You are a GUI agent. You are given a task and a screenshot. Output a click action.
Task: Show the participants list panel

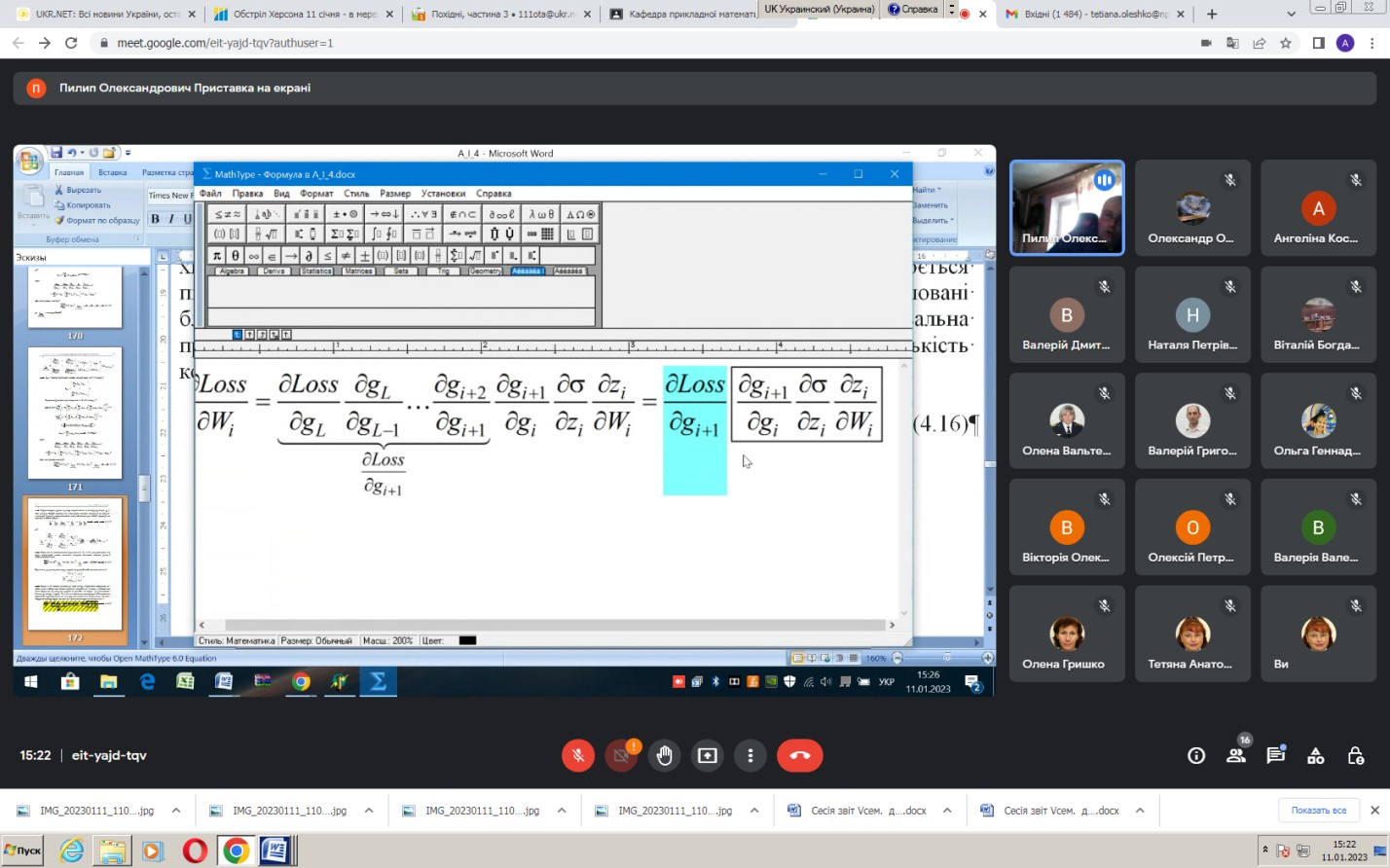[1236, 756]
